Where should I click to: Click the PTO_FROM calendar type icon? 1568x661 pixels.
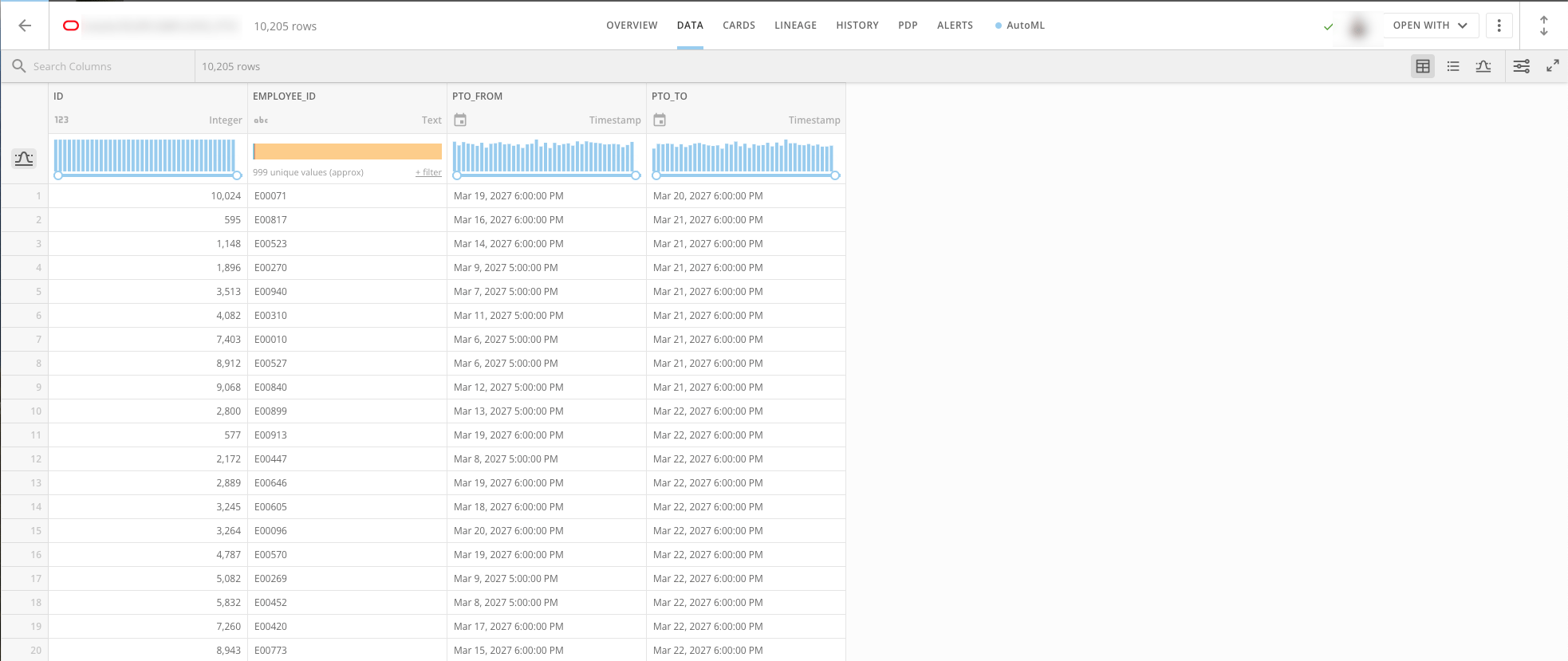coord(460,120)
